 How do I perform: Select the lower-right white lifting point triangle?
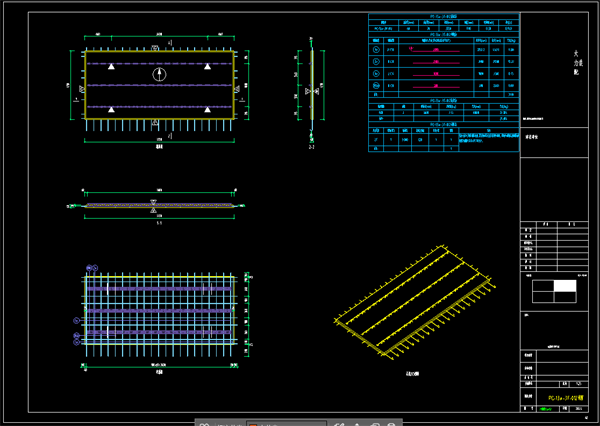[x=207, y=110]
